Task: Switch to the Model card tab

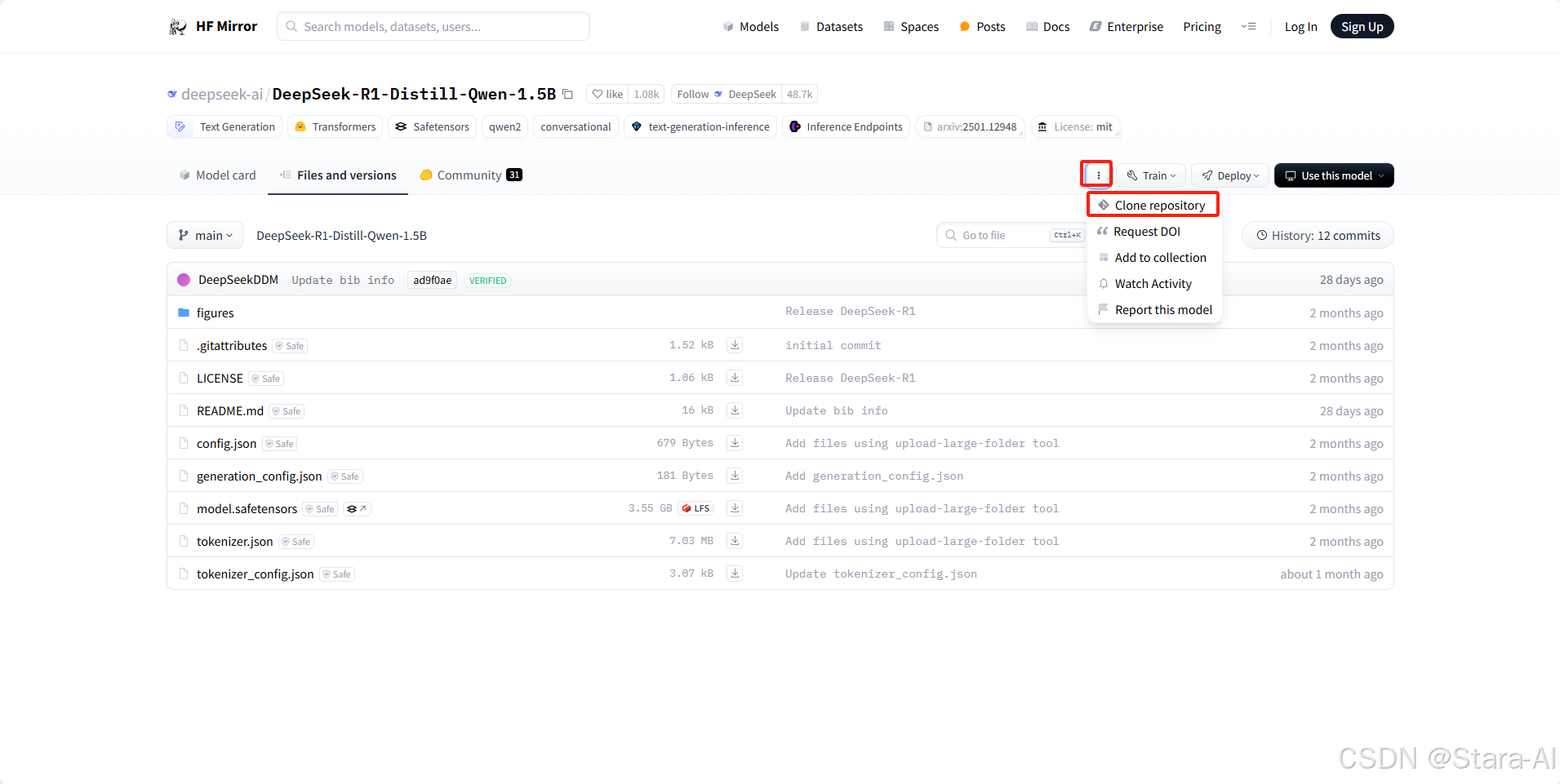Action: (217, 175)
